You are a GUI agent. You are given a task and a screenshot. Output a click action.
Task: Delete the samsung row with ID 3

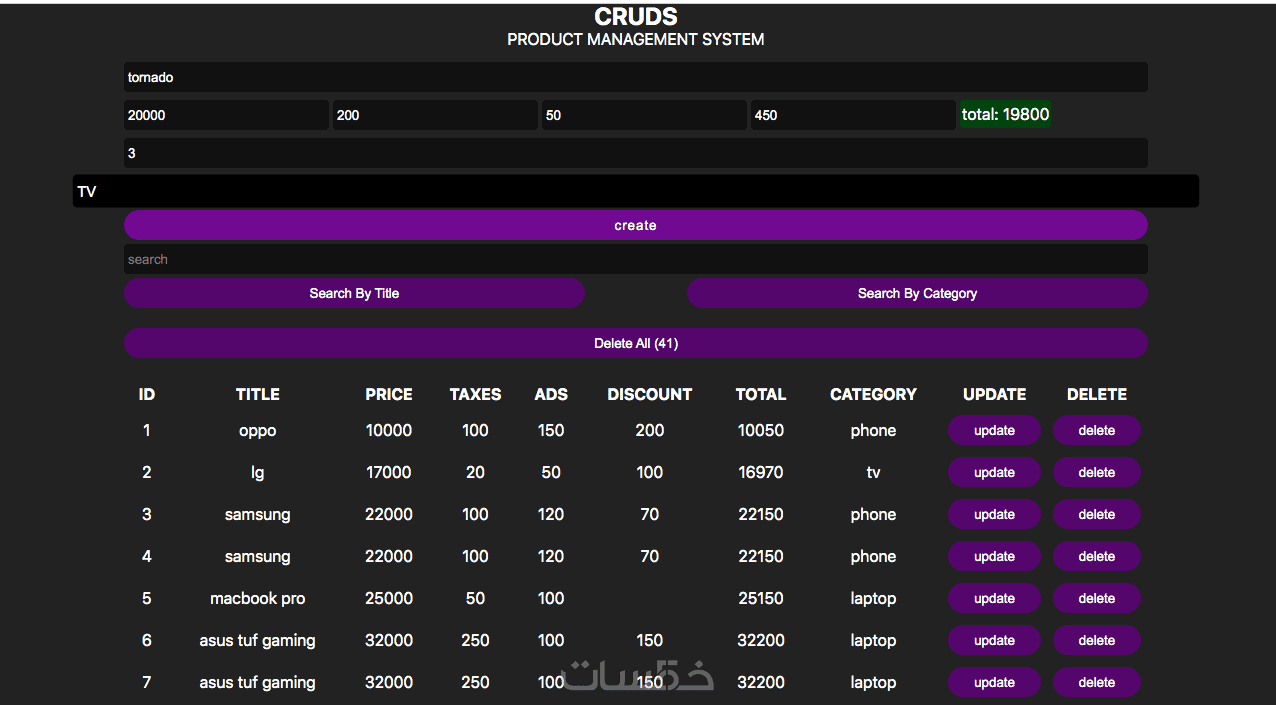[x=1096, y=515]
